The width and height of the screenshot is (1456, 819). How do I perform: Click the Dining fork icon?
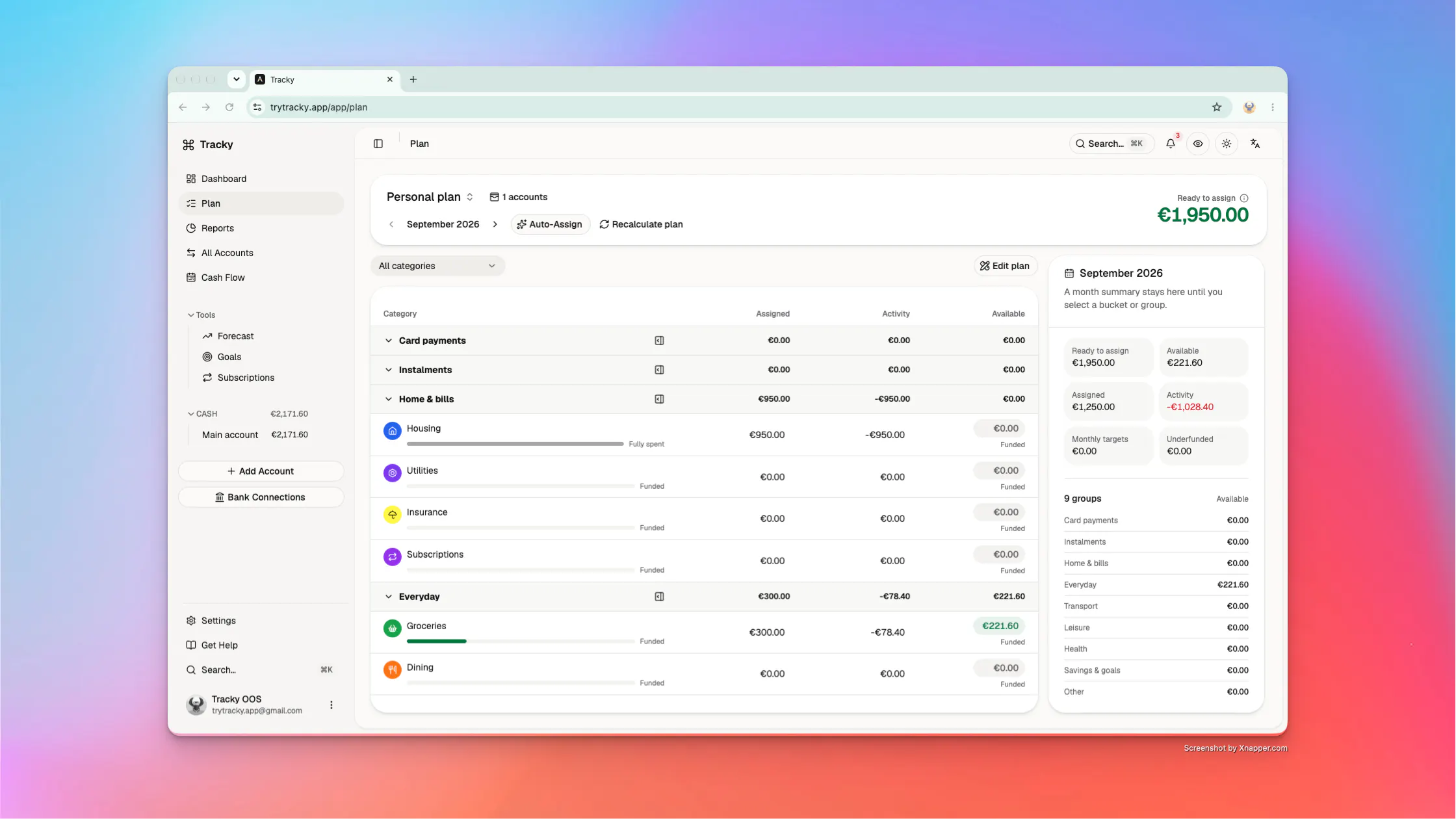[x=393, y=669]
